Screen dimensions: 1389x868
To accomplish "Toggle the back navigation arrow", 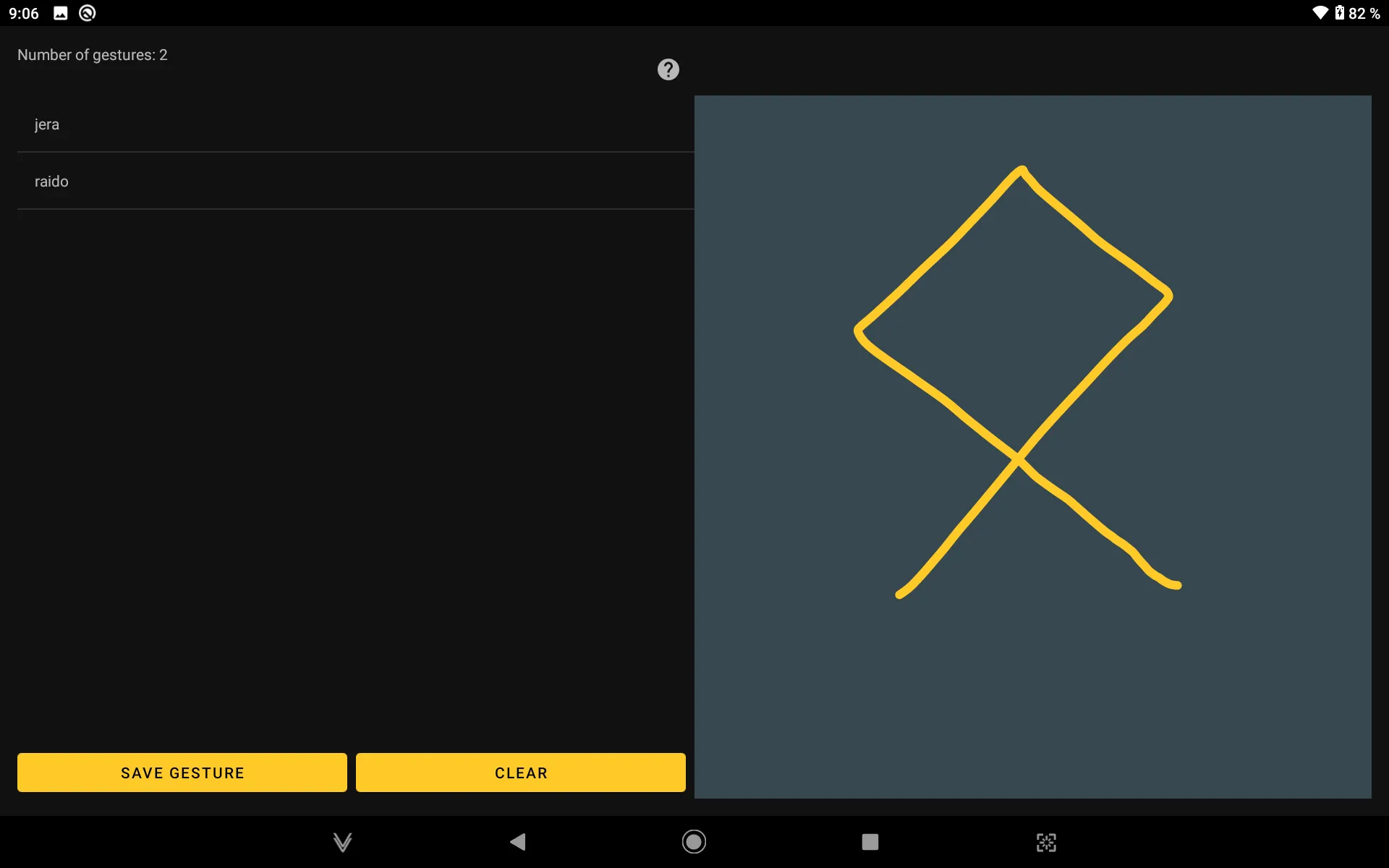I will pyautogui.click(x=517, y=841).
